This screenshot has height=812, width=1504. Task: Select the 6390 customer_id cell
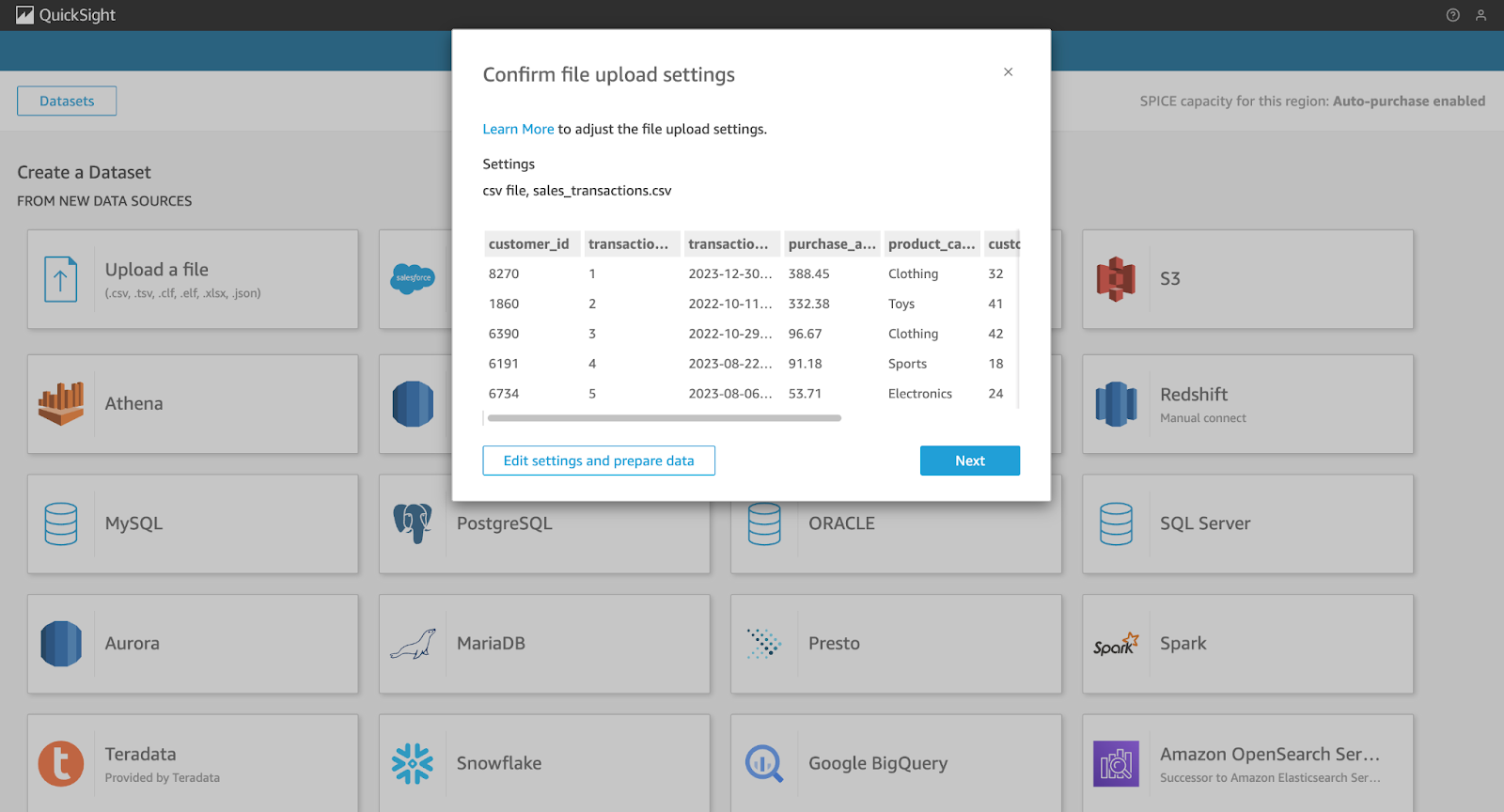coord(504,335)
